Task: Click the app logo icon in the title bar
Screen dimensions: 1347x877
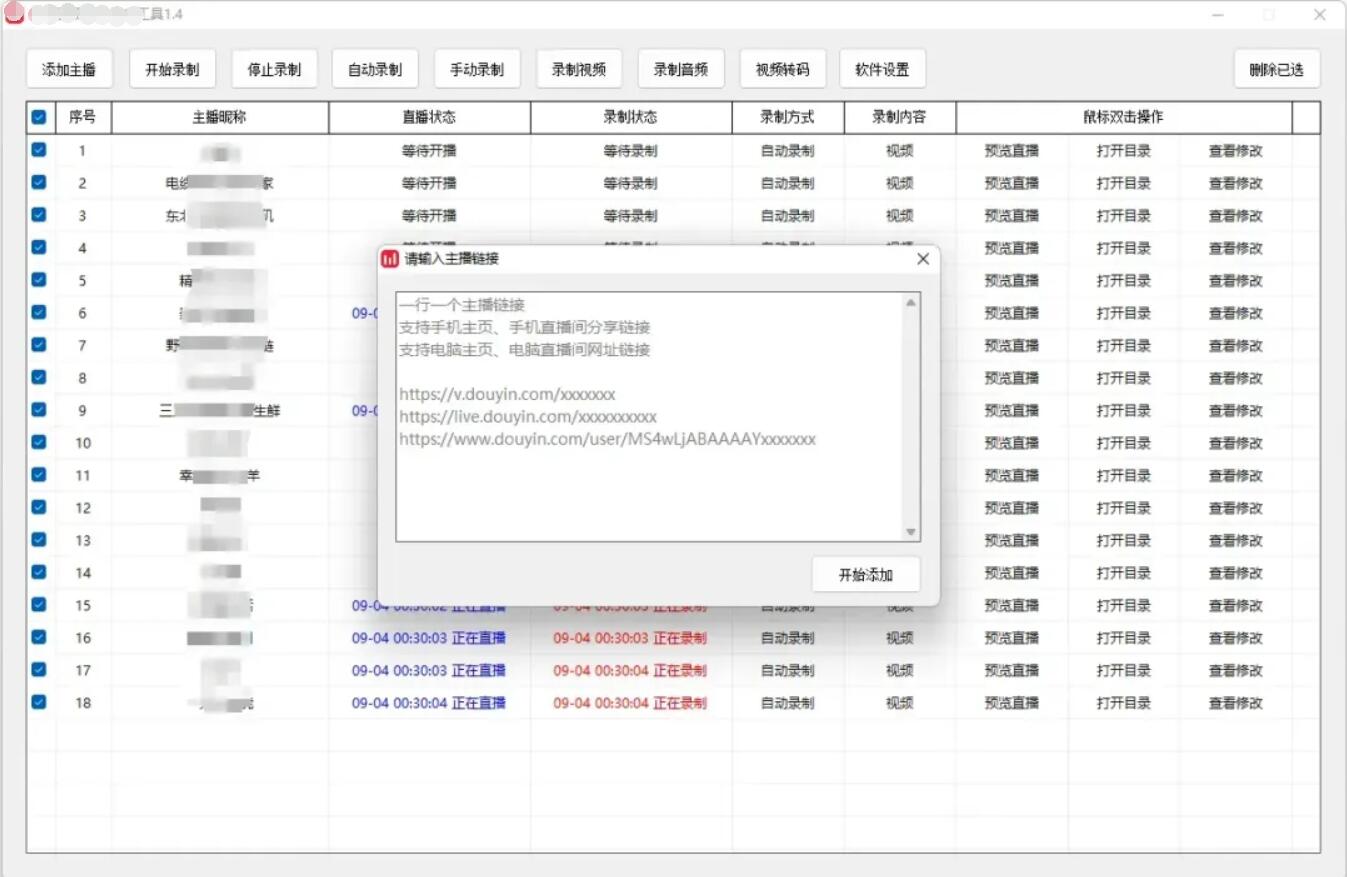Action: click(12, 14)
